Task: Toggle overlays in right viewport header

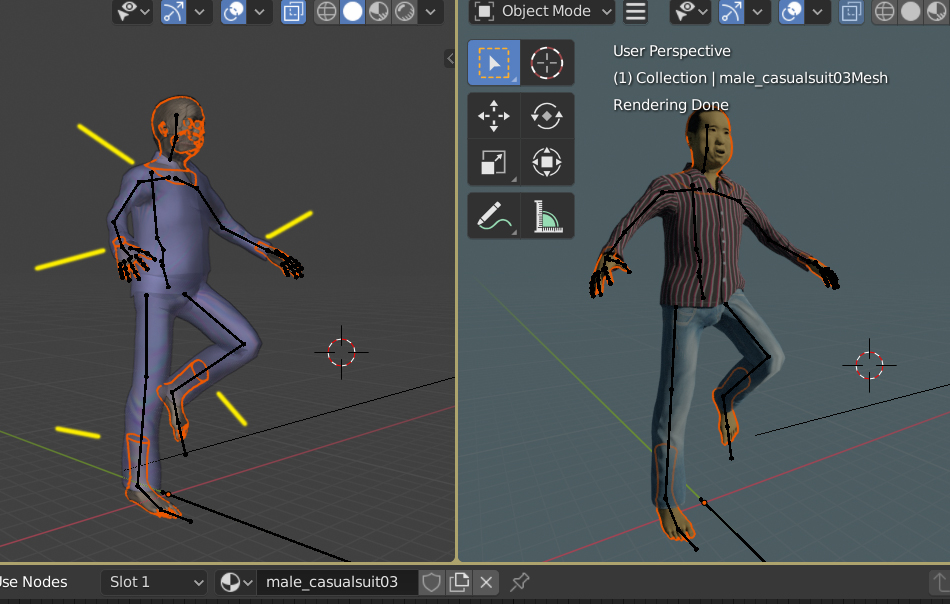Action: [791, 12]
